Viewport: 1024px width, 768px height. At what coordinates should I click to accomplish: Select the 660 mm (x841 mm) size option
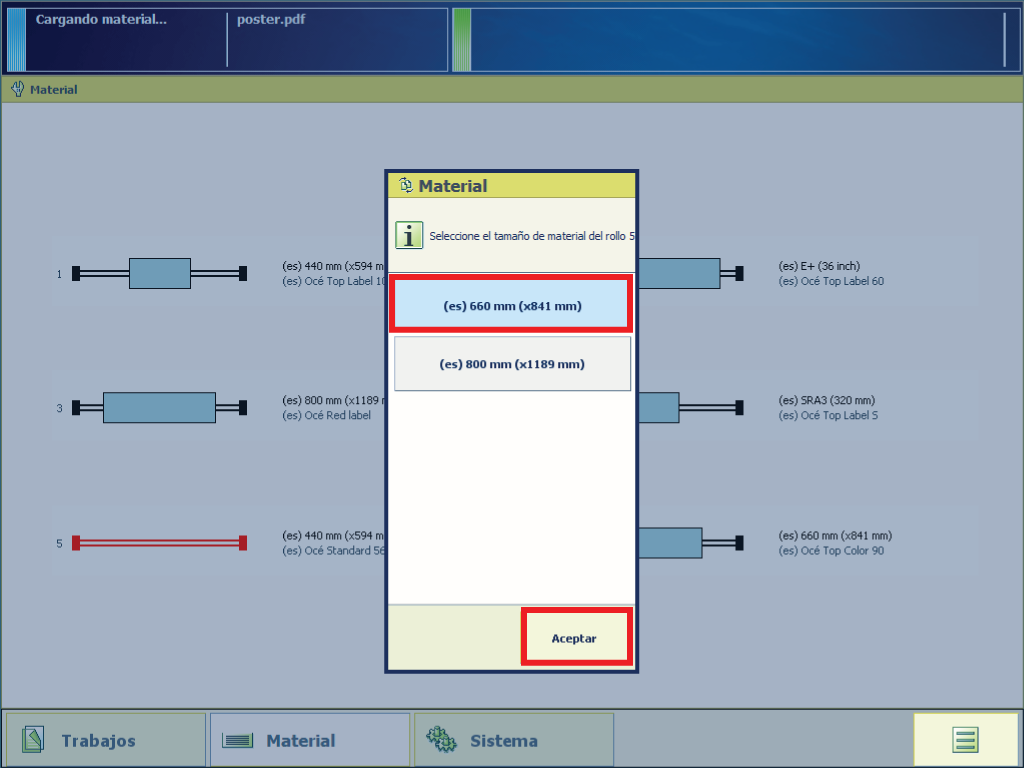click(x=511, y=305)
